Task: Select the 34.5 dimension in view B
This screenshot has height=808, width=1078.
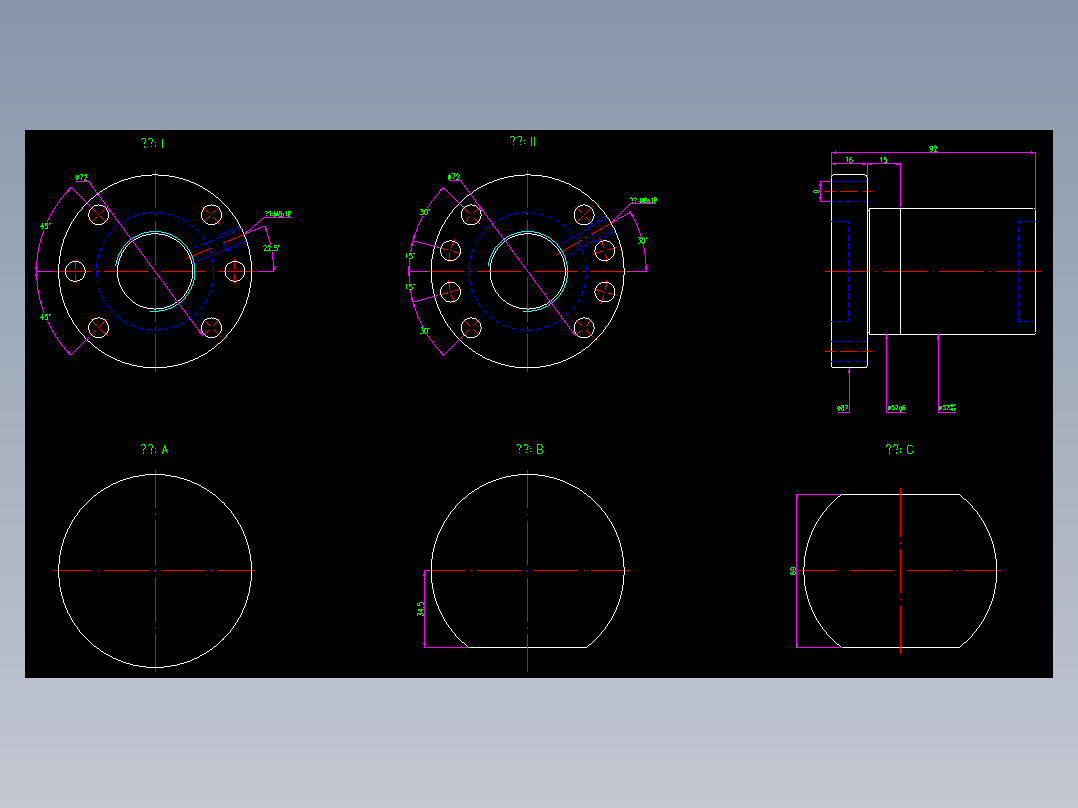Action: (x=421, y=609)
